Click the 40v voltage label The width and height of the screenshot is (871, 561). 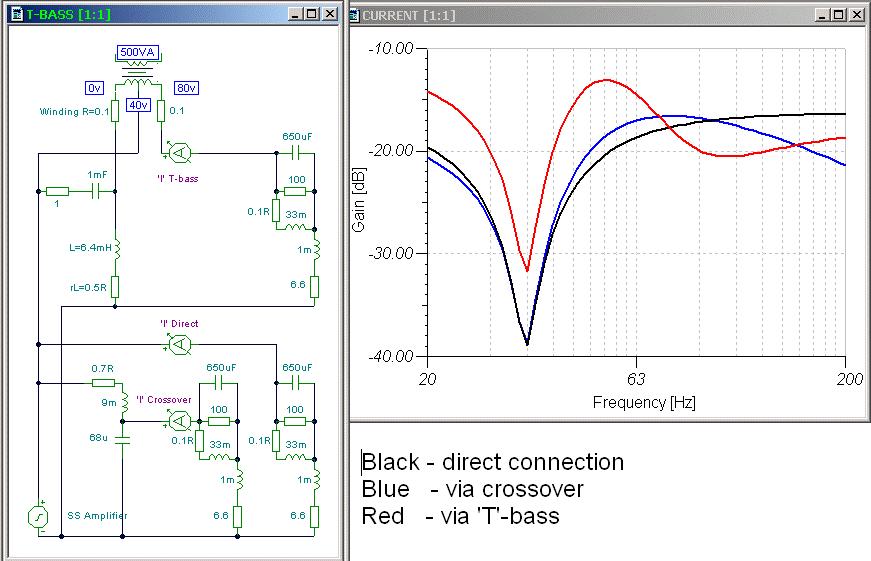coord(138,104)
